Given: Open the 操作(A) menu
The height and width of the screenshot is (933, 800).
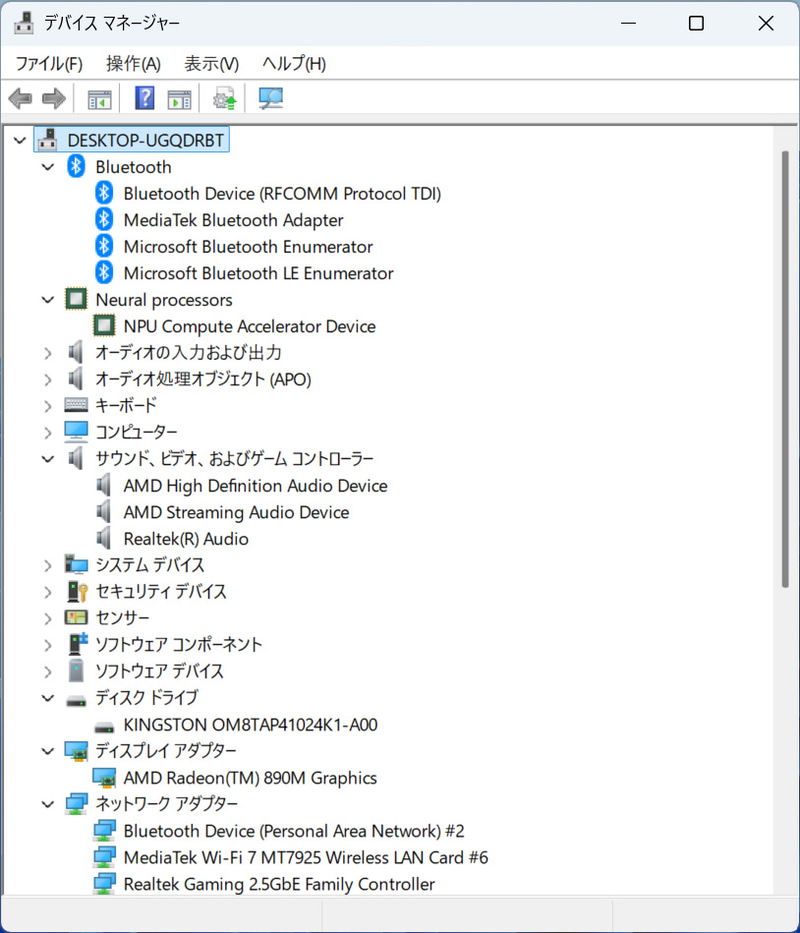Looking at the screenshot, I should (x=133, y=63).
